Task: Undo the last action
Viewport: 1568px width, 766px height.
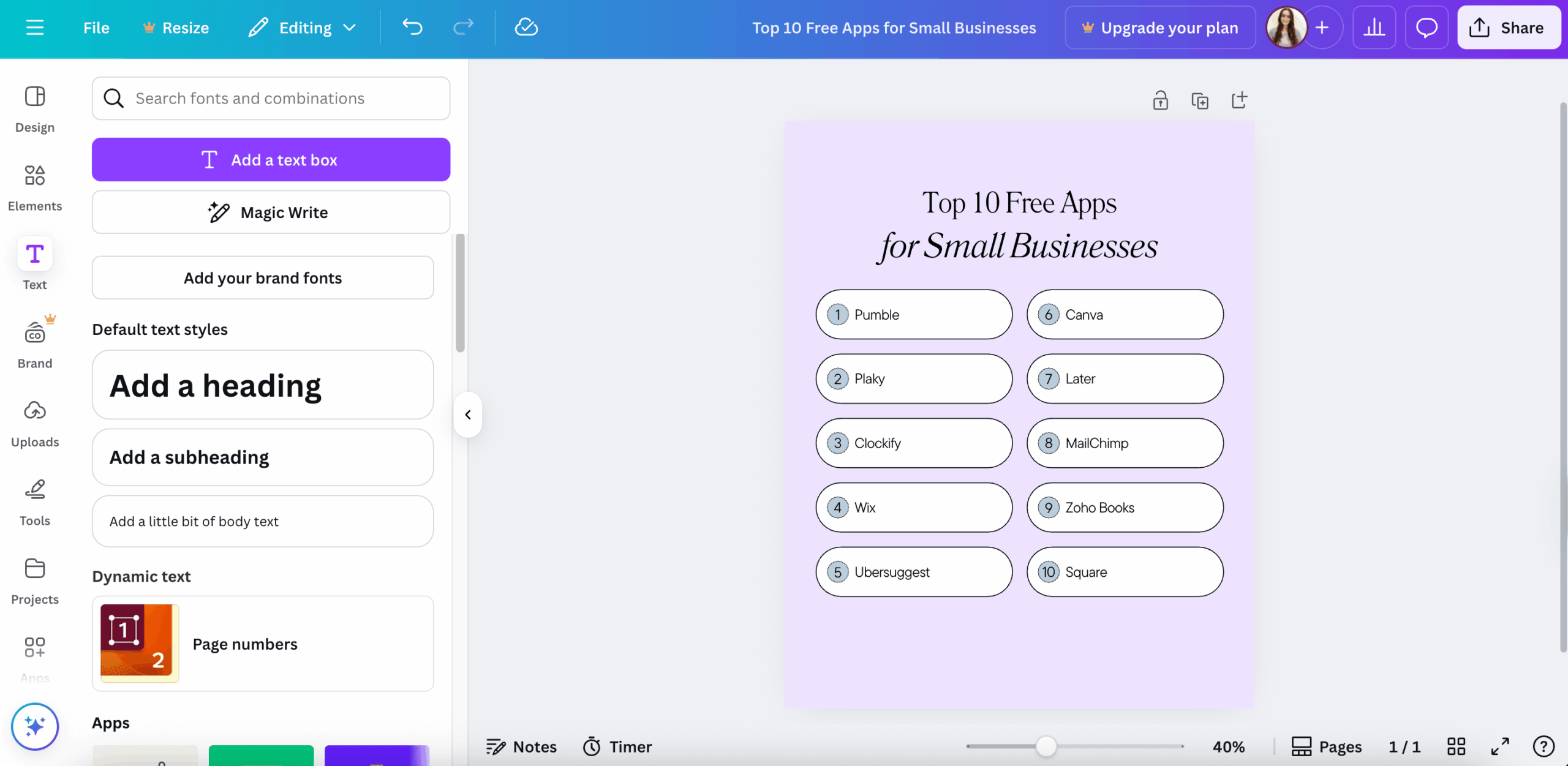Action: (x=412, y=27)
